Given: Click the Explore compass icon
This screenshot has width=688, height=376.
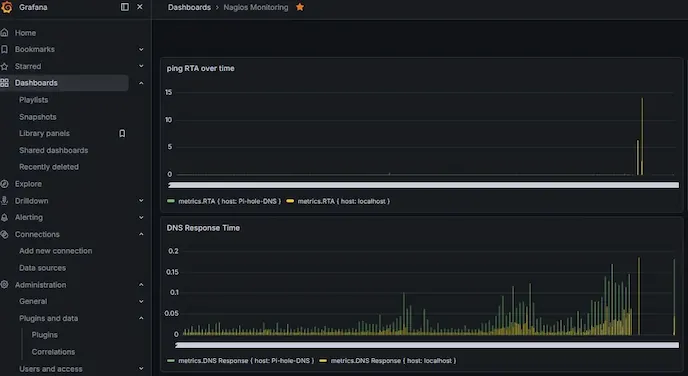Looking at the screenshot, I should (x=4, y=184).
